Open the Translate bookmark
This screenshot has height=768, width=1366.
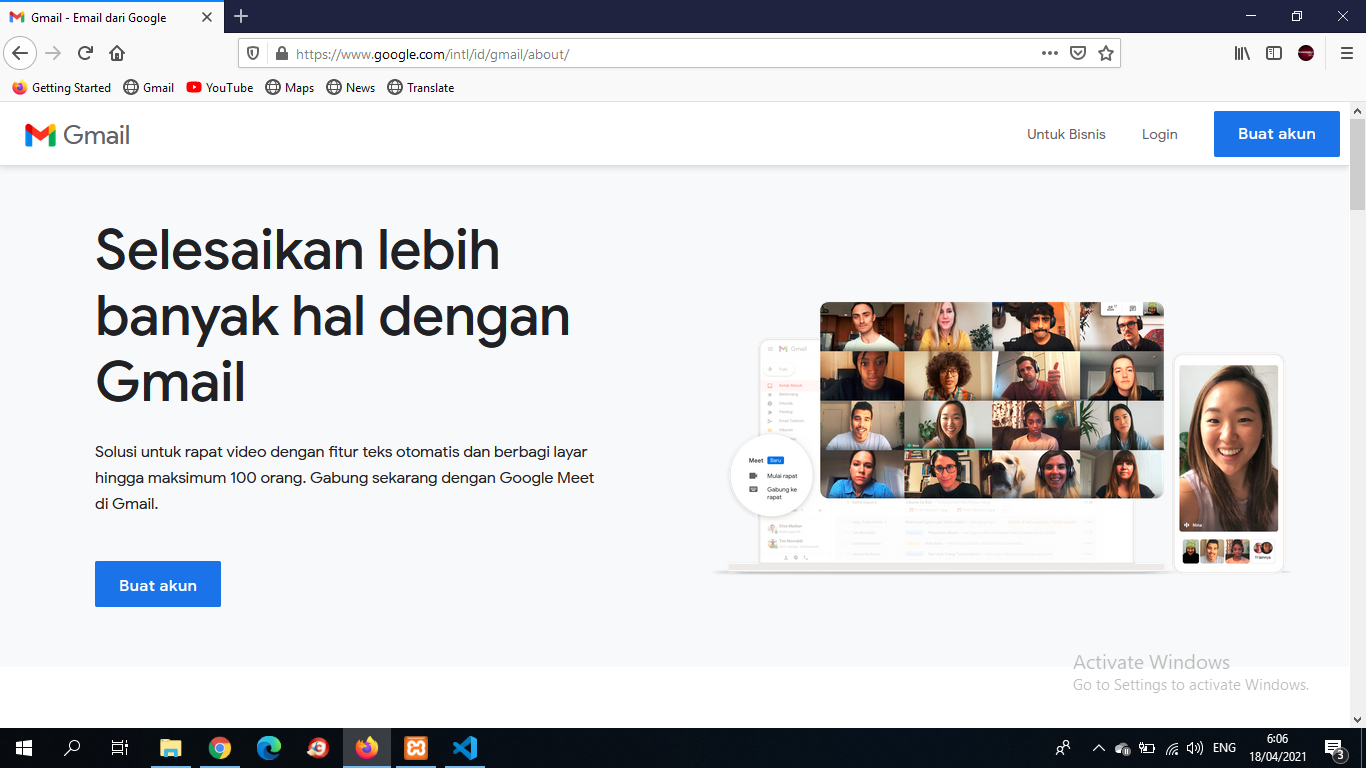tap(421, 88)
